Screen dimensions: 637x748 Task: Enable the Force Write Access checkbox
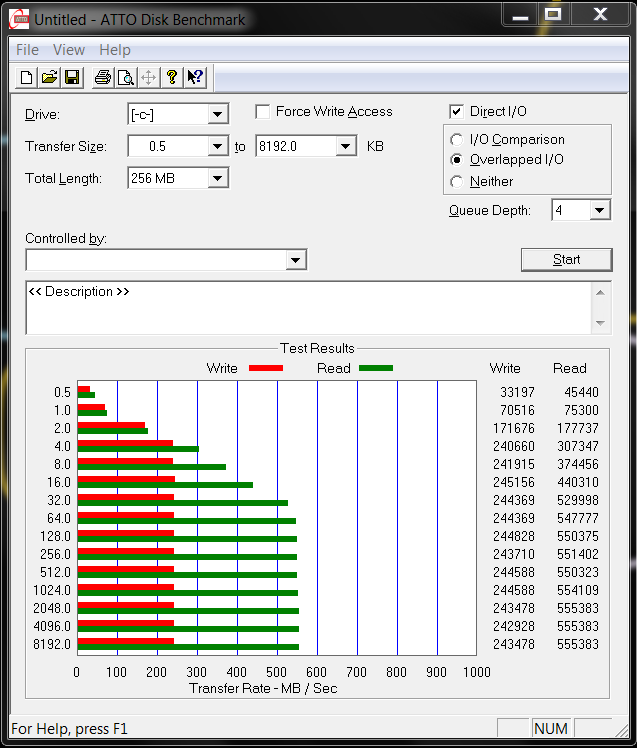263,112
